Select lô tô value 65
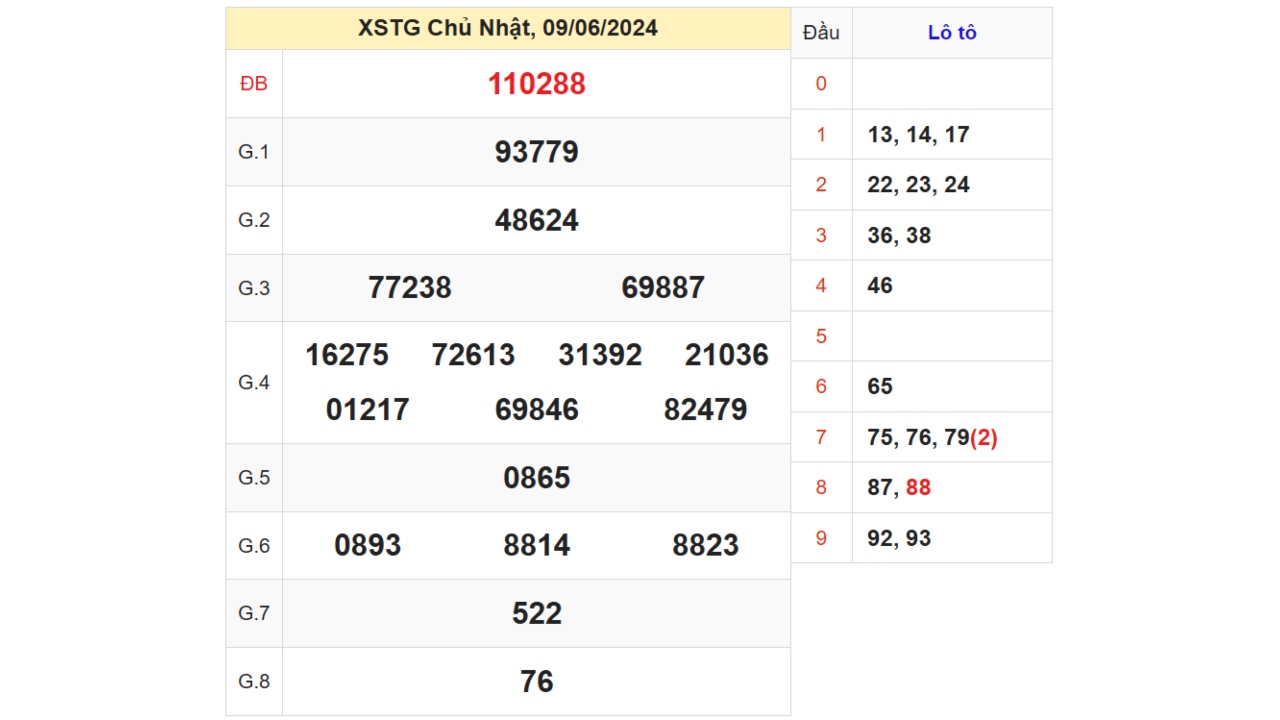This screenshot has height=720, width=1280. (880, 387)
